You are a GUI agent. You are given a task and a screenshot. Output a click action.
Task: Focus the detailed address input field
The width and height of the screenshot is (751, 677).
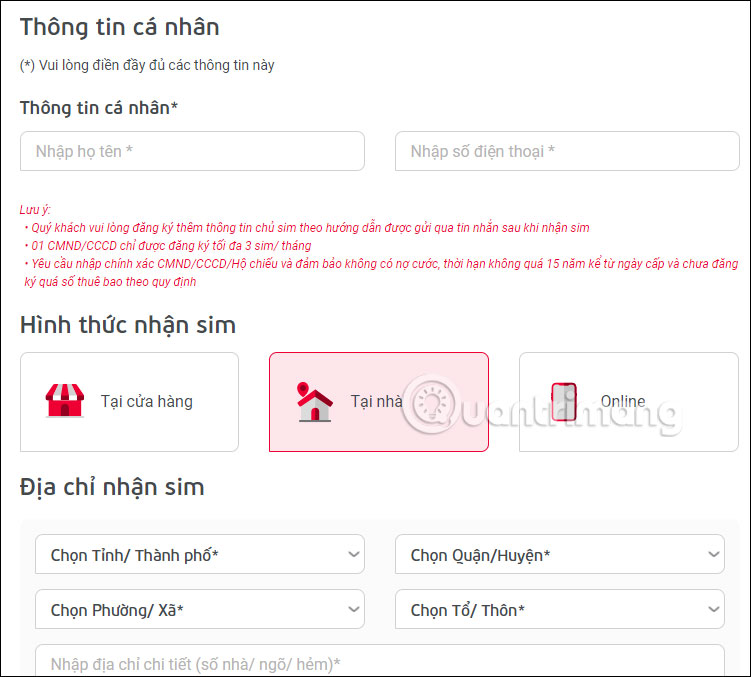pos(379,661)
